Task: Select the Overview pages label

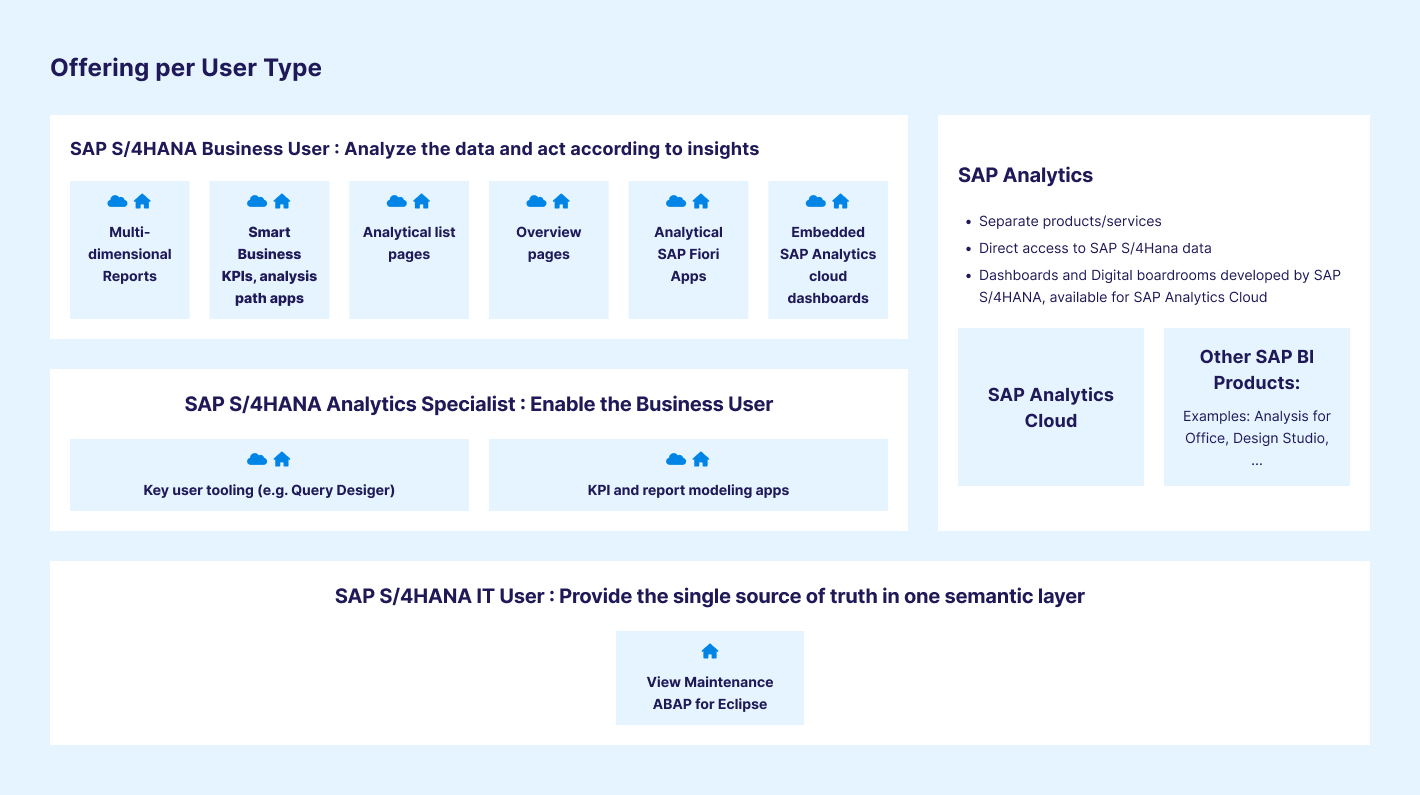Action: [x=548, y=243]
